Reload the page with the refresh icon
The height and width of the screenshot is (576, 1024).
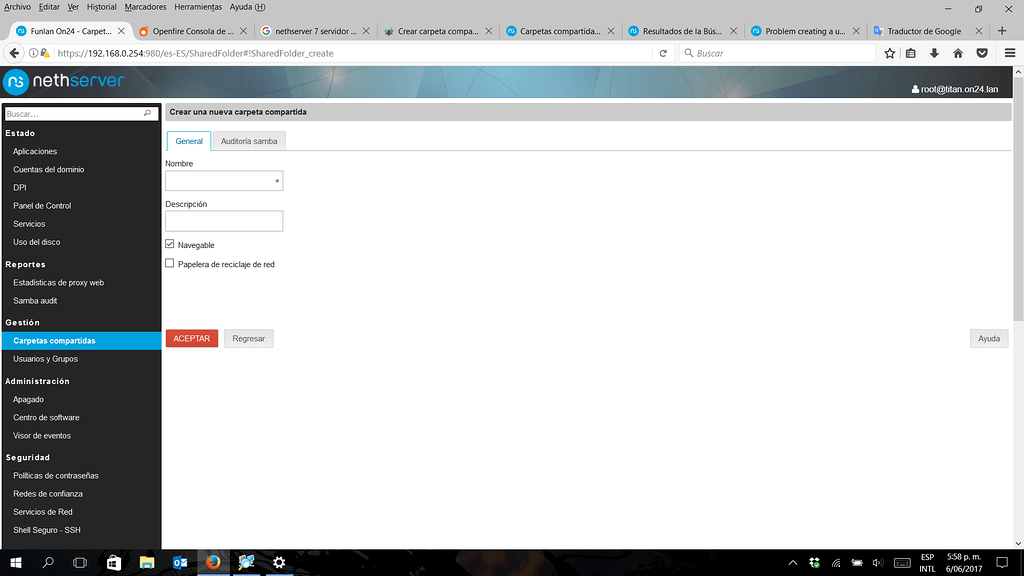tap(663, 53)
